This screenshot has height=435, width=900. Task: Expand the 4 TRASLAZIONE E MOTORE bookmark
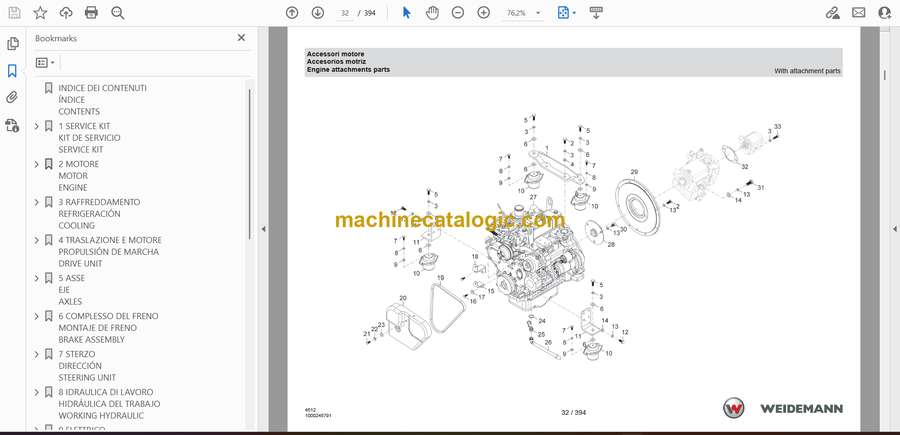coord(37,240)
